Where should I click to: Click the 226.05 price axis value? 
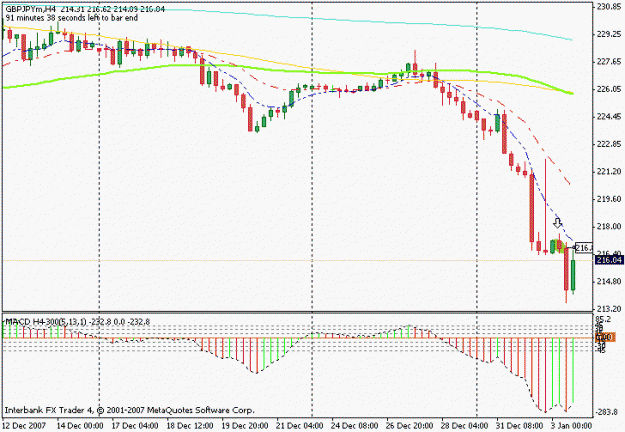[609, 89]
